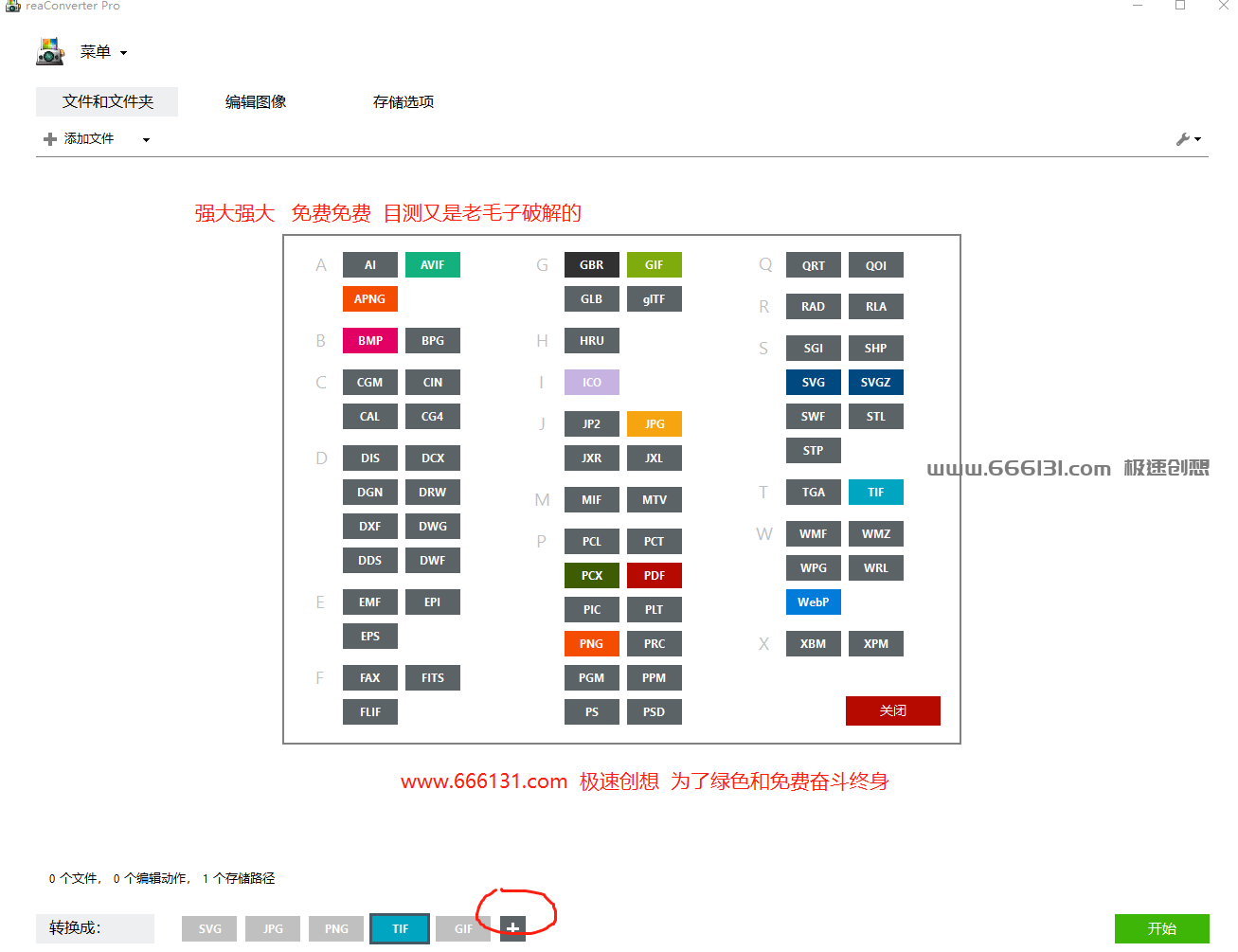
Task: Switch to 编辑图像 tab
Action: click(256, 101)
